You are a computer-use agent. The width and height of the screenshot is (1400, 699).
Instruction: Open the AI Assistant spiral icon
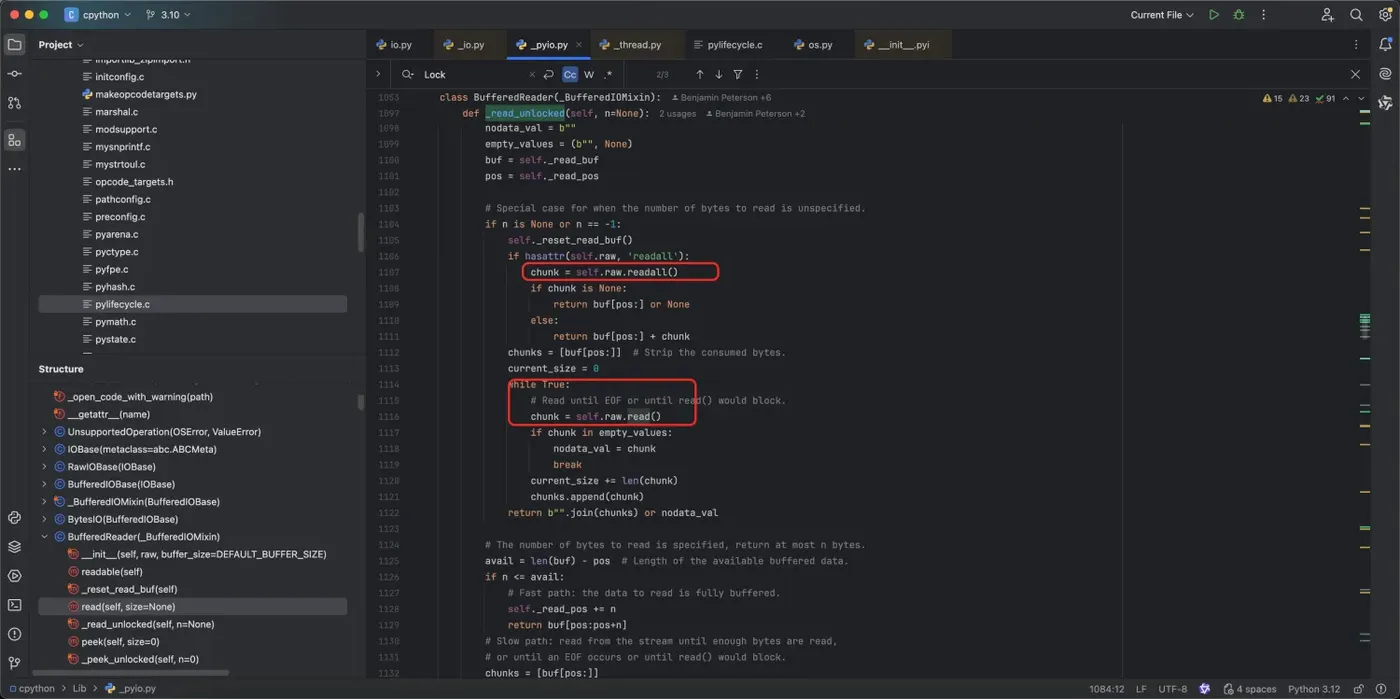(x=1385, y=74)
